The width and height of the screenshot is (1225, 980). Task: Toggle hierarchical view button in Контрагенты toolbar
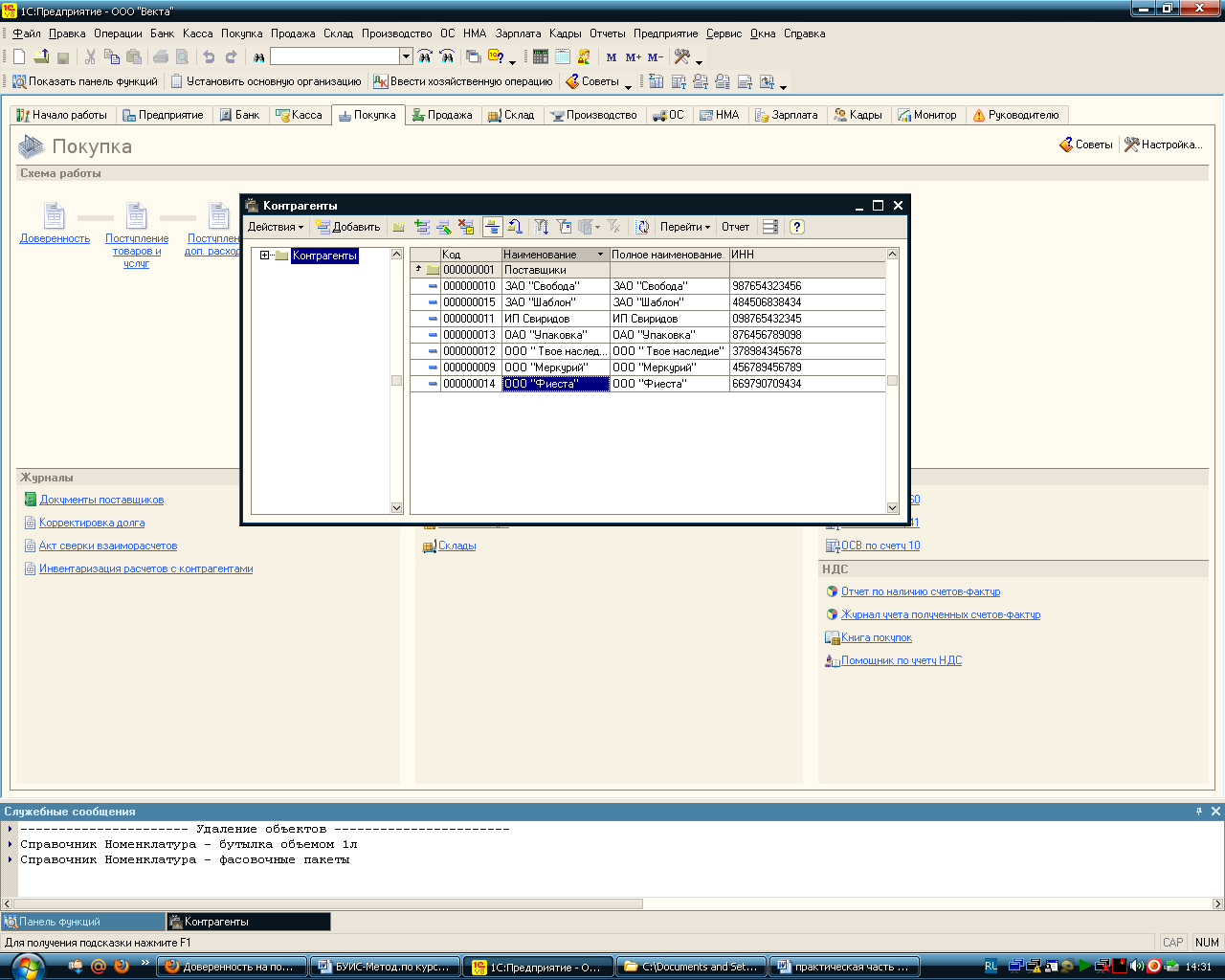(x=492, y=227)
